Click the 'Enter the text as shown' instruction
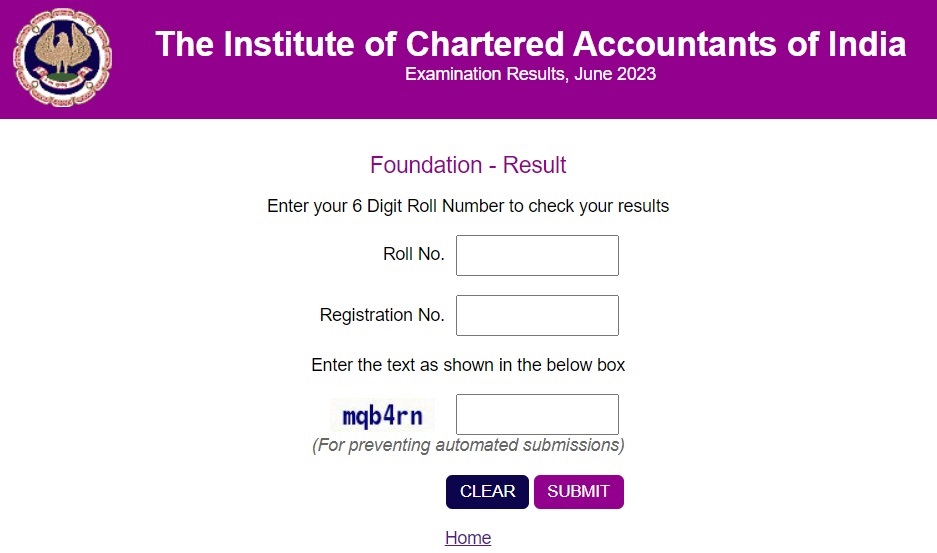Image resolution: width=937 pixels, height=553 pixels. point(468,365)
